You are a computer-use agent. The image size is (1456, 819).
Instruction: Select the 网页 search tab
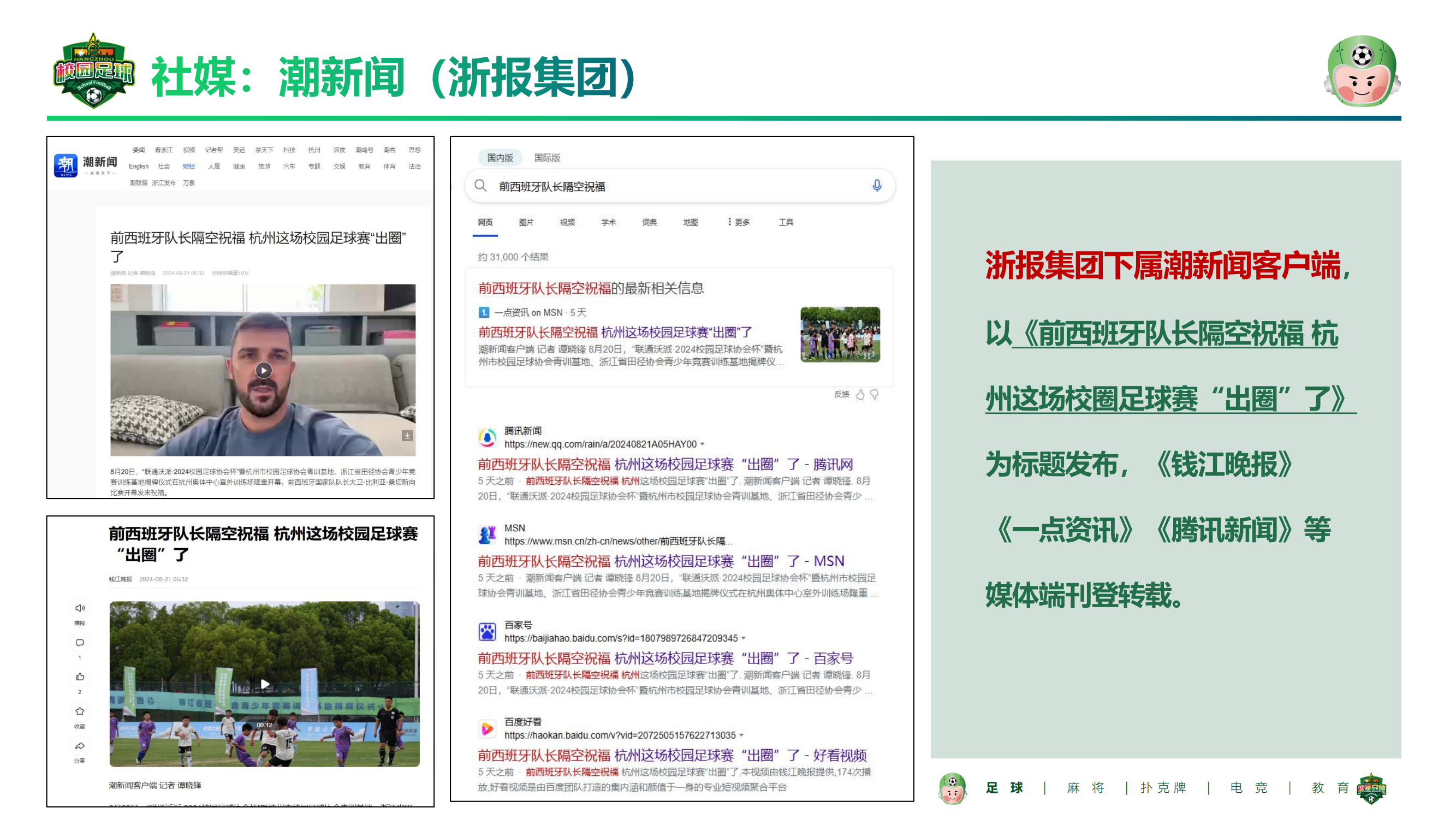(x=485, y=222)
